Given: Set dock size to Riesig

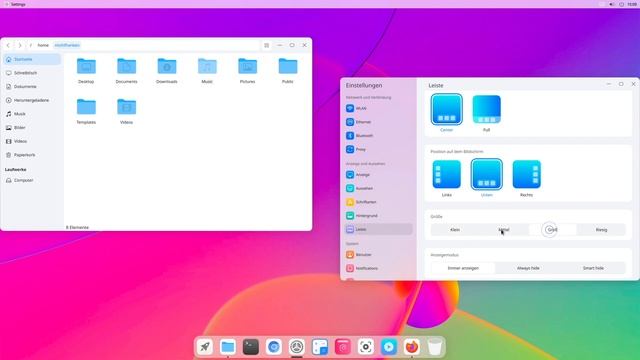Looking at the screenshot, I should coord(601,230).
